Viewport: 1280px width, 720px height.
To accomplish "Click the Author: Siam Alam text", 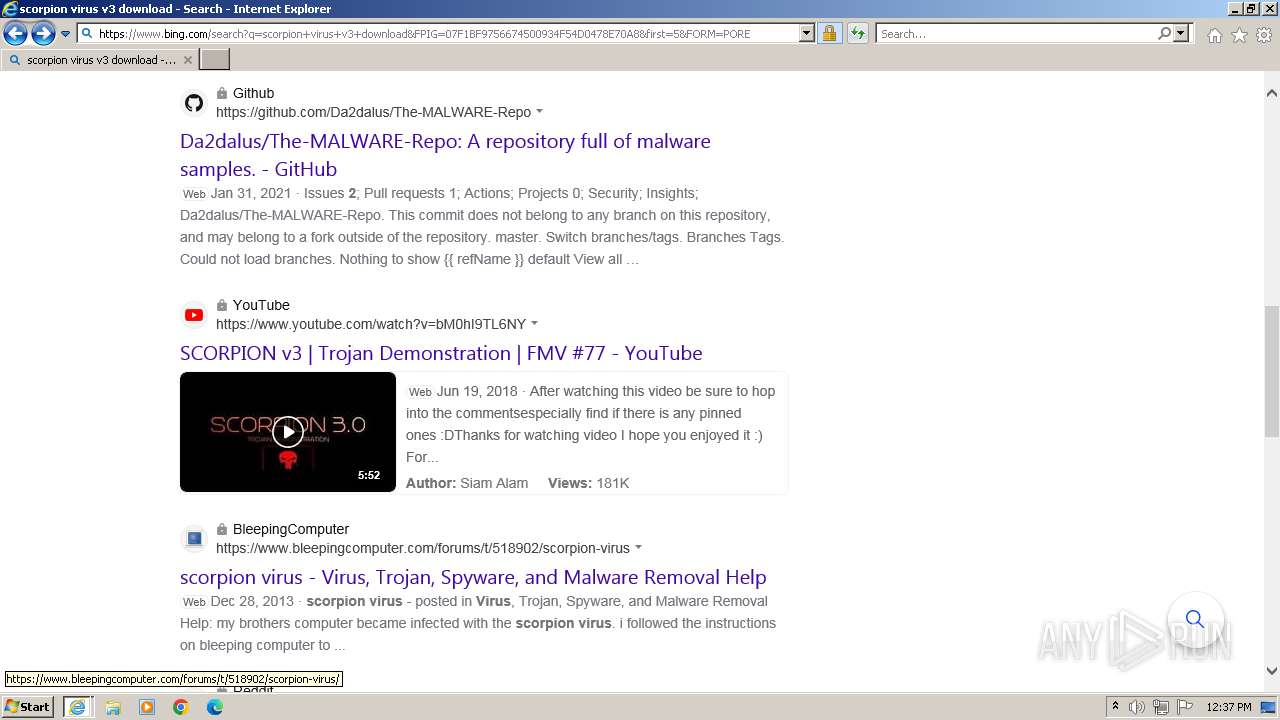I will [x=467, y=483].
